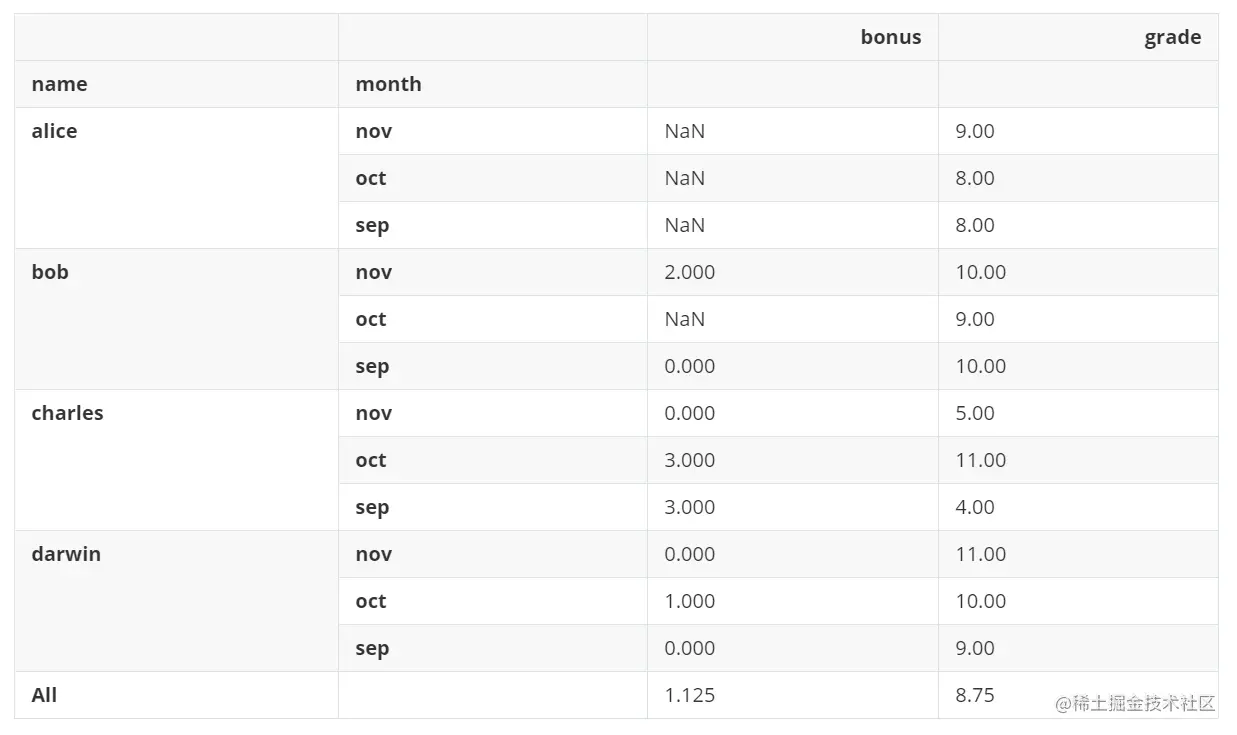Click bob's nov bonus value 2.000
The width and height of the screenshot is (1237, 735).
[689, 273]
